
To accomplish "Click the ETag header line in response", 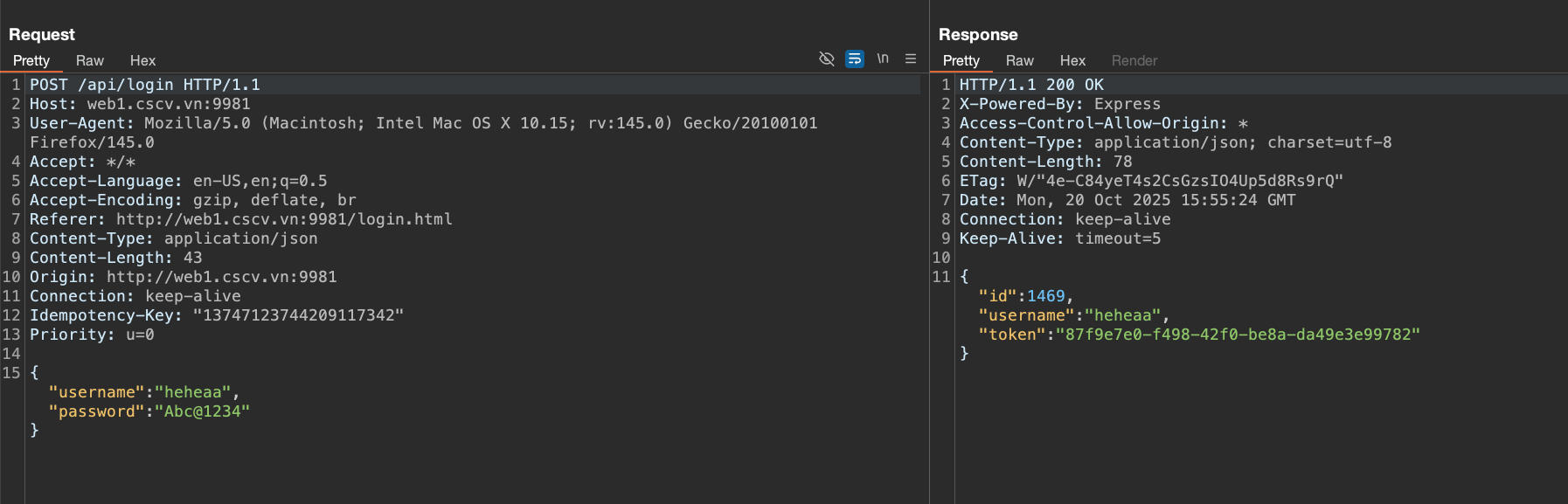I will [x=1150, y=181].
